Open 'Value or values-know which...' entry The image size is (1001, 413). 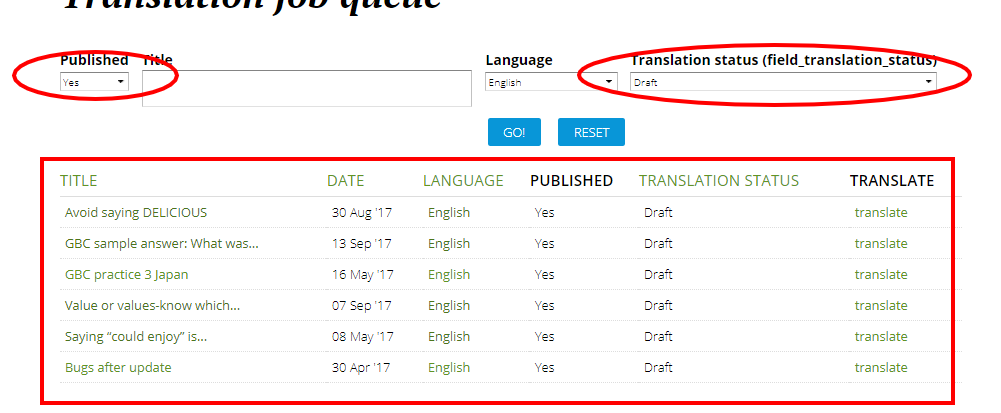tap(152, 306)
